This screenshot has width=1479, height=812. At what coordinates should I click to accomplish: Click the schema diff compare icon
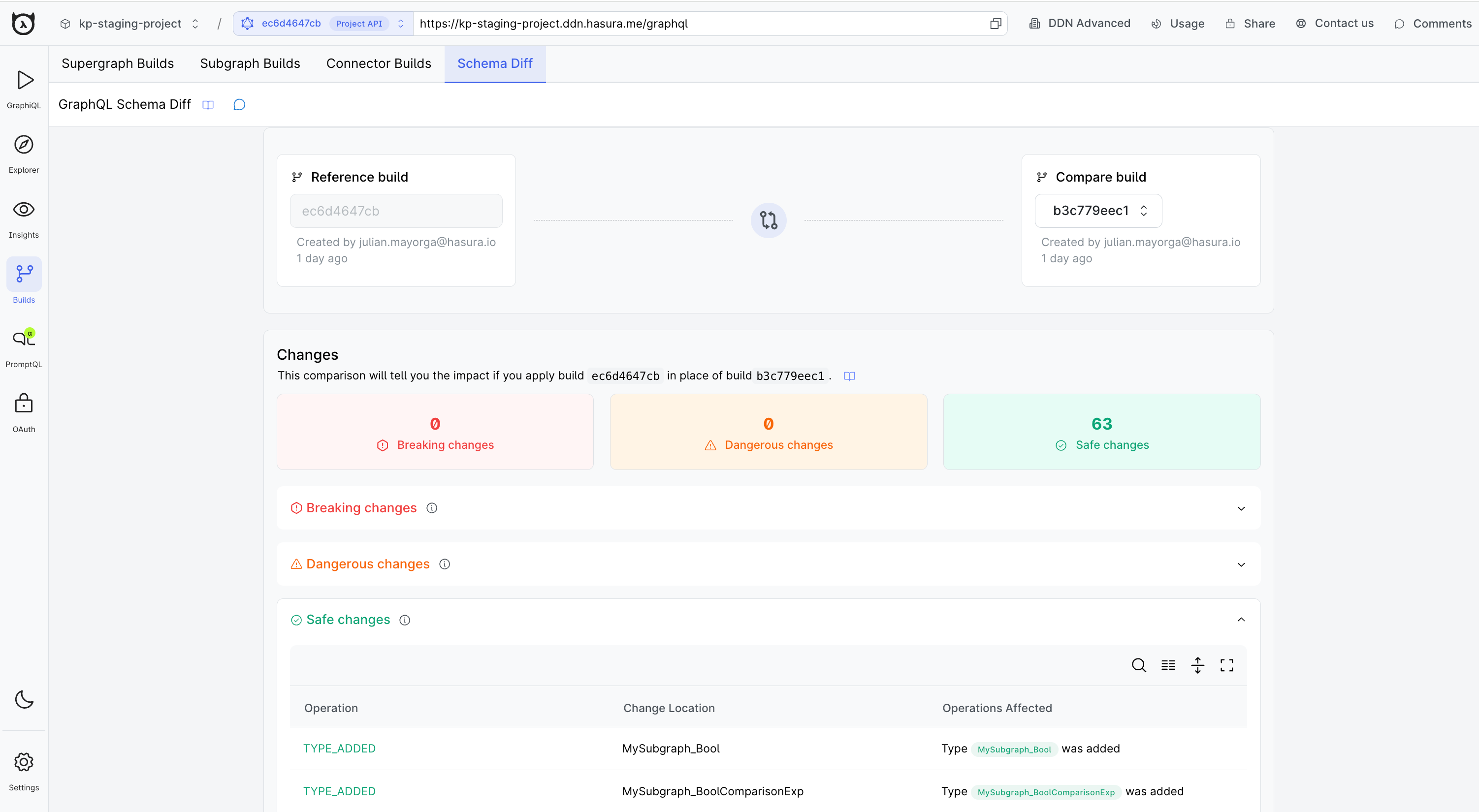click(x=769, y=220)
